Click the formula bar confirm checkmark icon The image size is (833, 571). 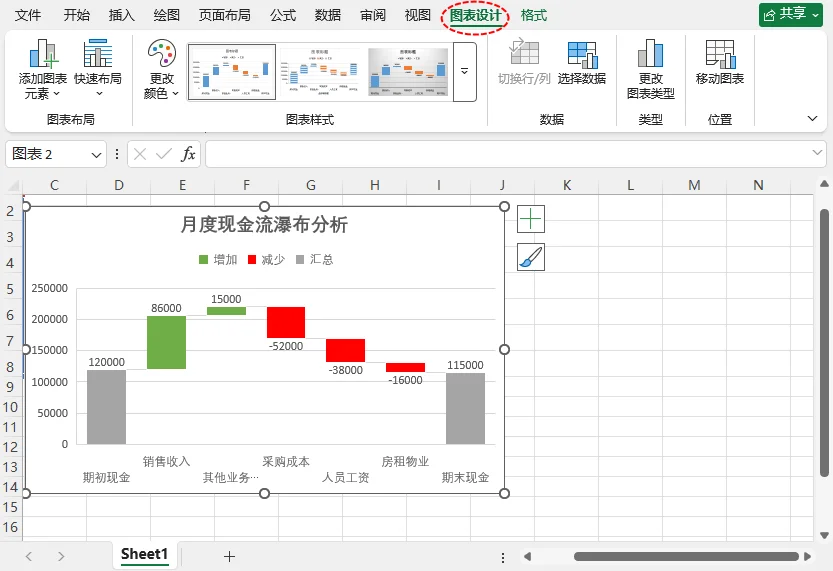164,155
